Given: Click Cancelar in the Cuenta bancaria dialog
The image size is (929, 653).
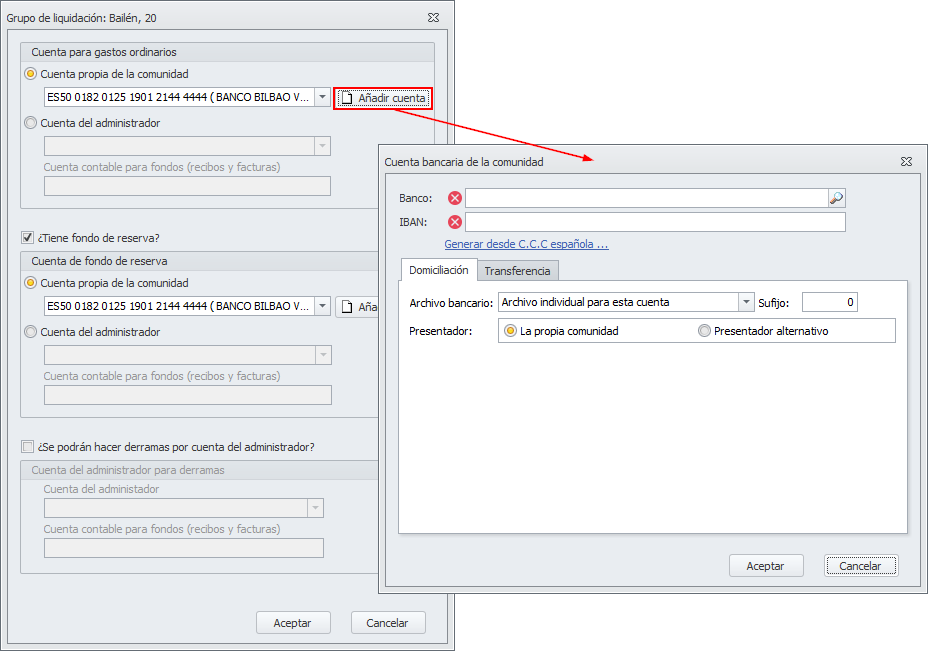Looking at the screenshot, I should [x=860, y=566].
